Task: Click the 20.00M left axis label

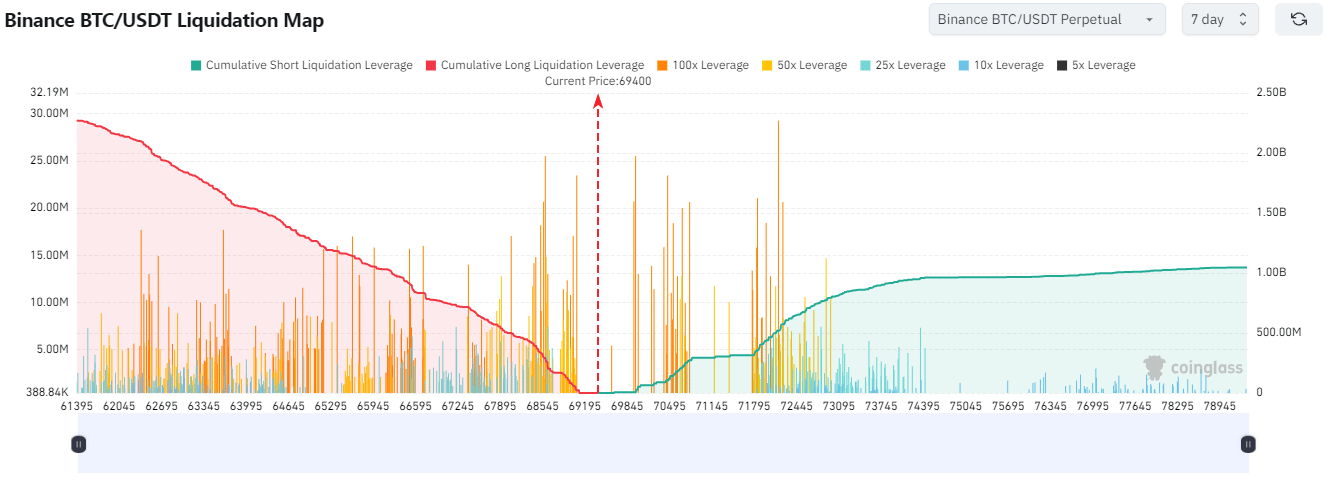Action: point(49,208)
